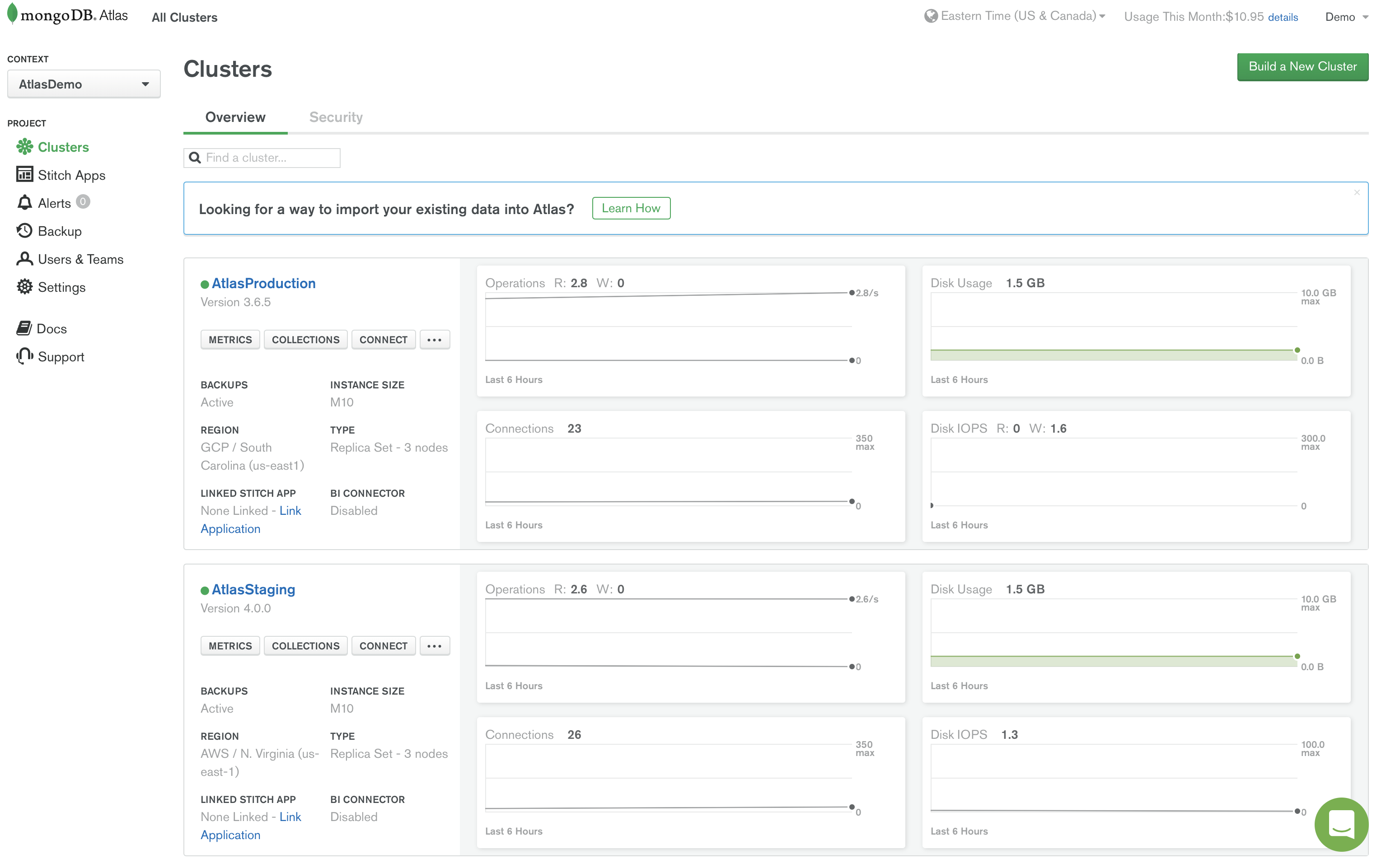The width and height of the screenshot is (1386, 868).
Task: Click the Settings gear icon
Action: [x=24, y=287]
